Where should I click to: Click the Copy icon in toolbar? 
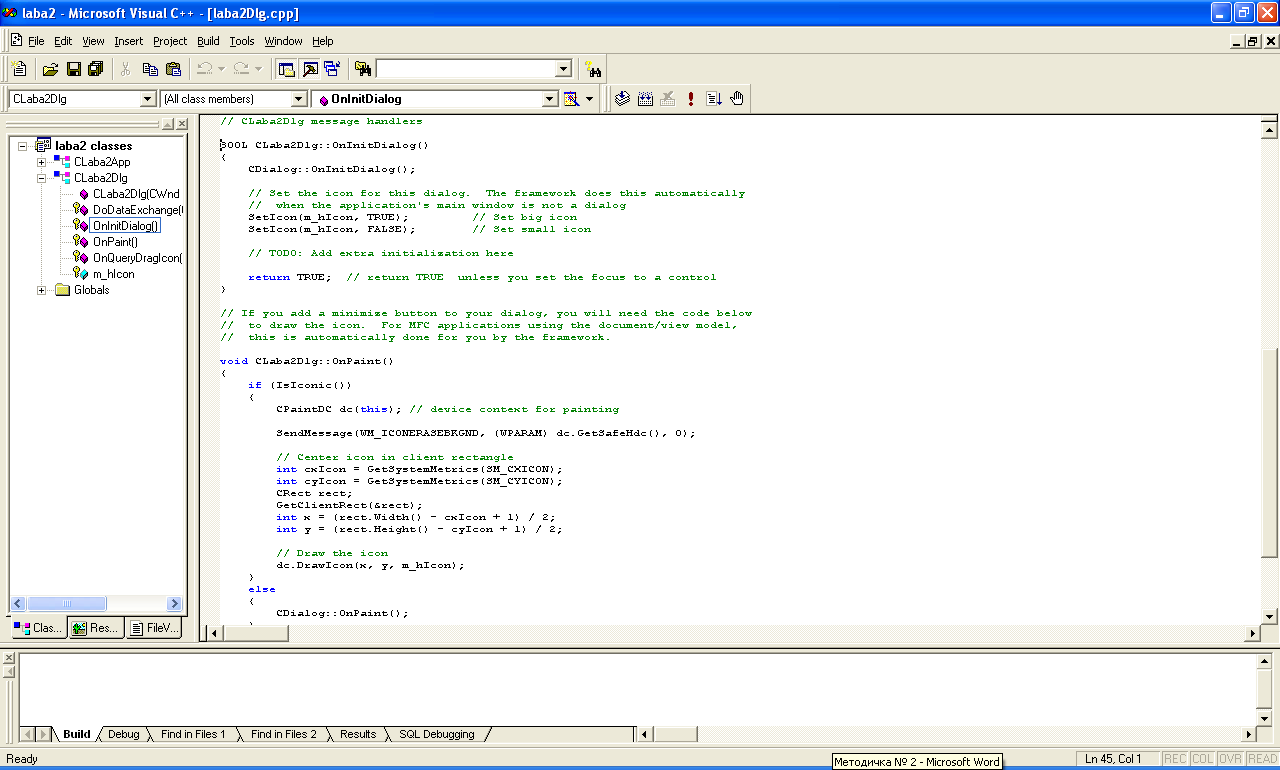pos(150,69)
